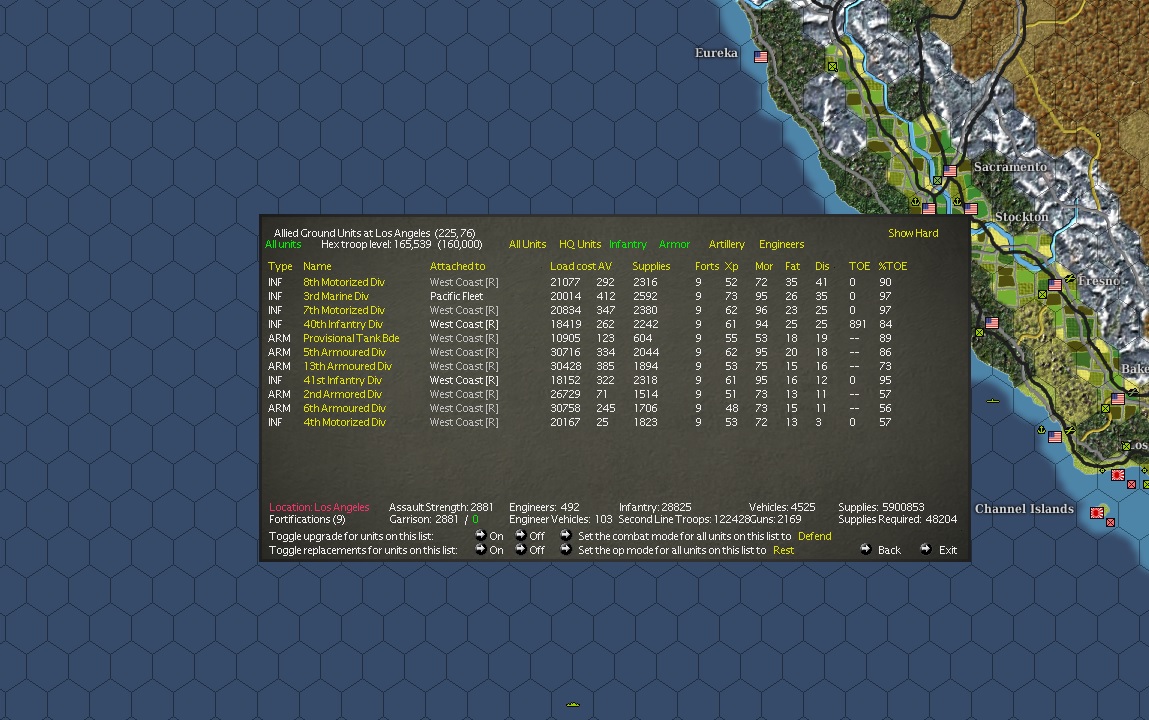Image resolution: width=1149 pixels, height=720 pixels.
Task: Click the US flag icon at Eureka
Action: coord(761,56)
